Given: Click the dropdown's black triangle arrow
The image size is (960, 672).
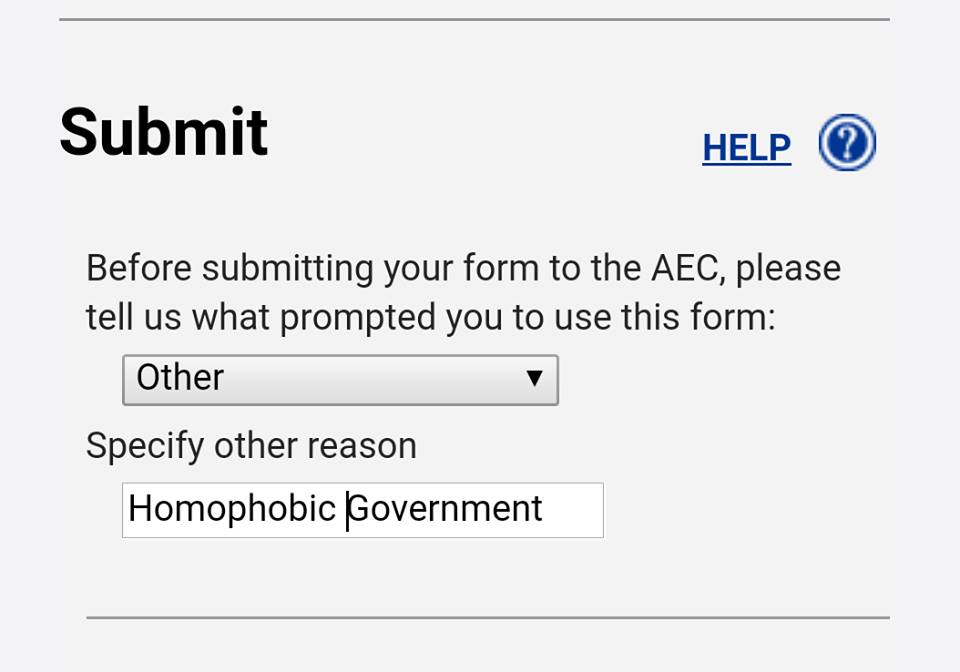Looking at the screenshot, I should pyautogui.click(x=534, y=378).
